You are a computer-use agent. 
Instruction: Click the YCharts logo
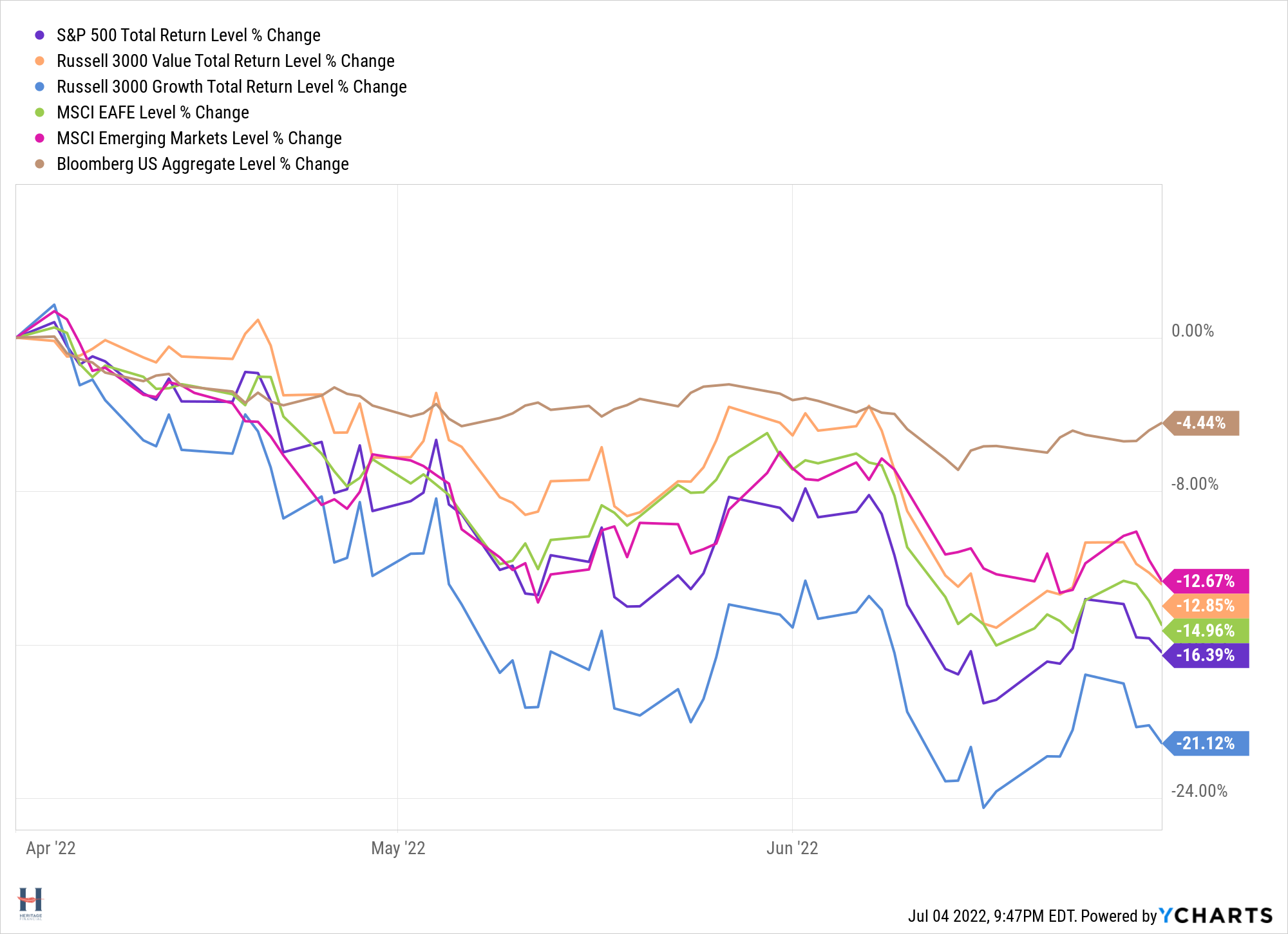[x=1216, y=915]
